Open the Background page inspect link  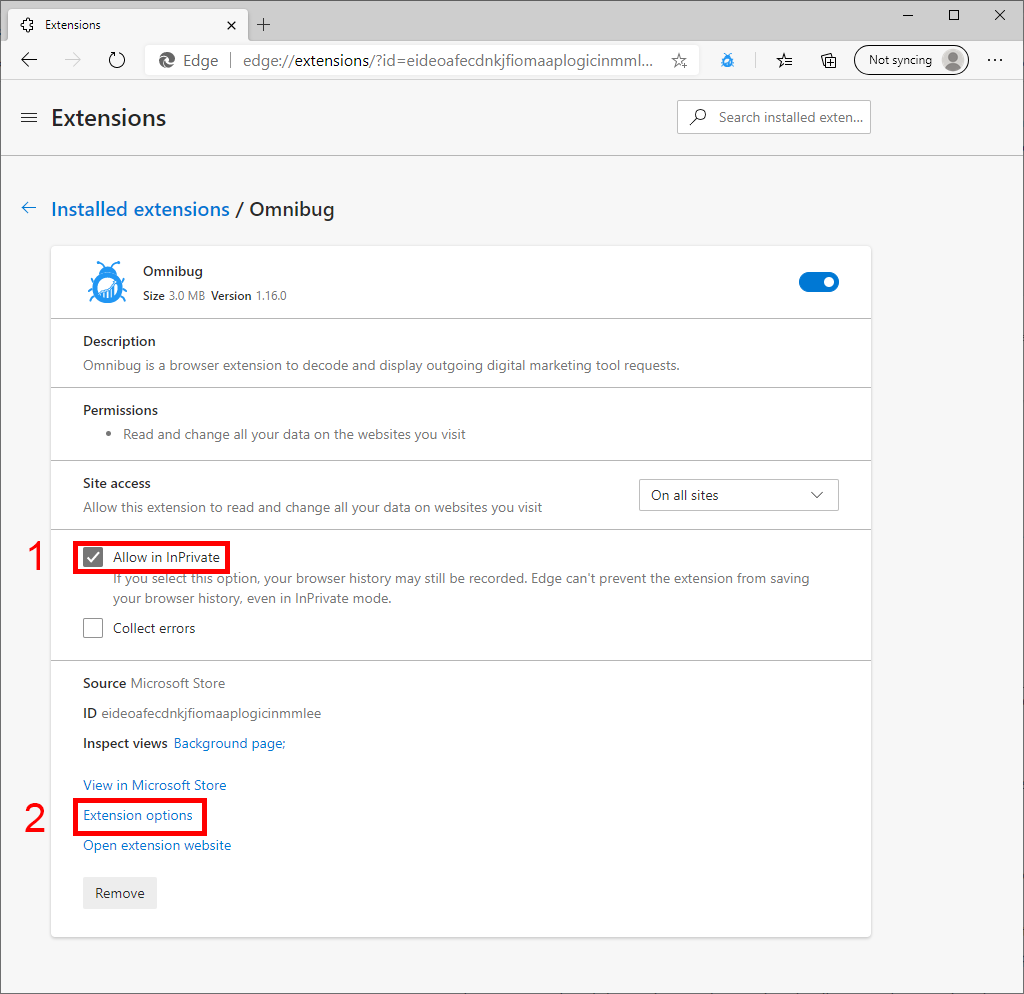coord(229,743)
